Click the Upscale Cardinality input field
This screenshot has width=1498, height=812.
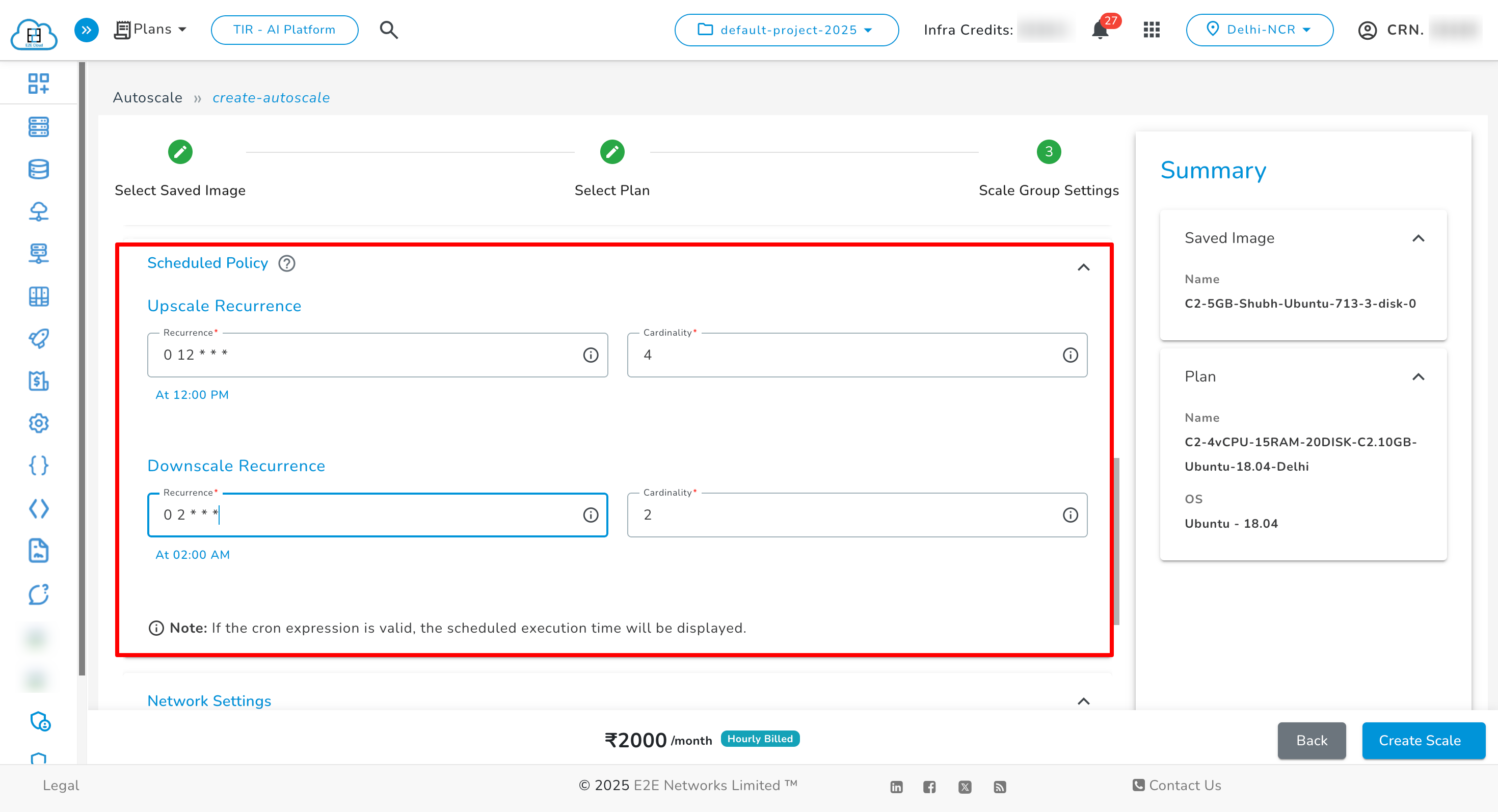(843, 355)
